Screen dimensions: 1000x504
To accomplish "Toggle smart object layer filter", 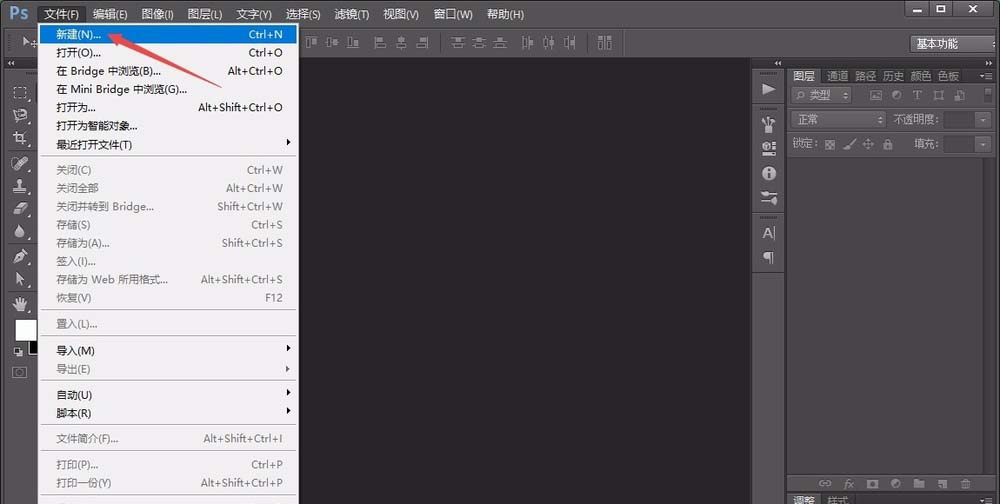I will click(x=959, y=95).
